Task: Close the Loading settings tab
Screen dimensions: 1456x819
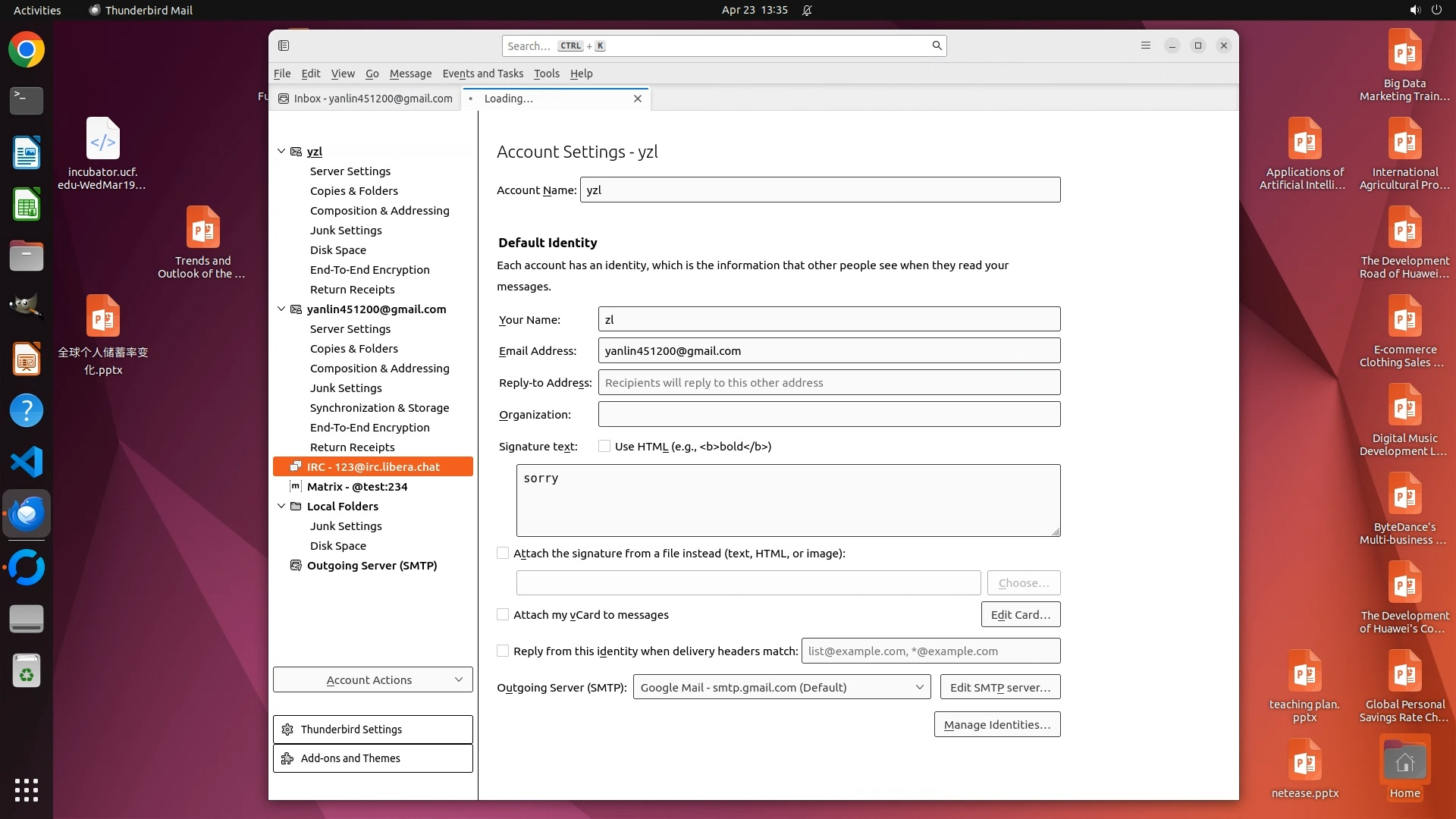Action: click(x=637, y=99)
